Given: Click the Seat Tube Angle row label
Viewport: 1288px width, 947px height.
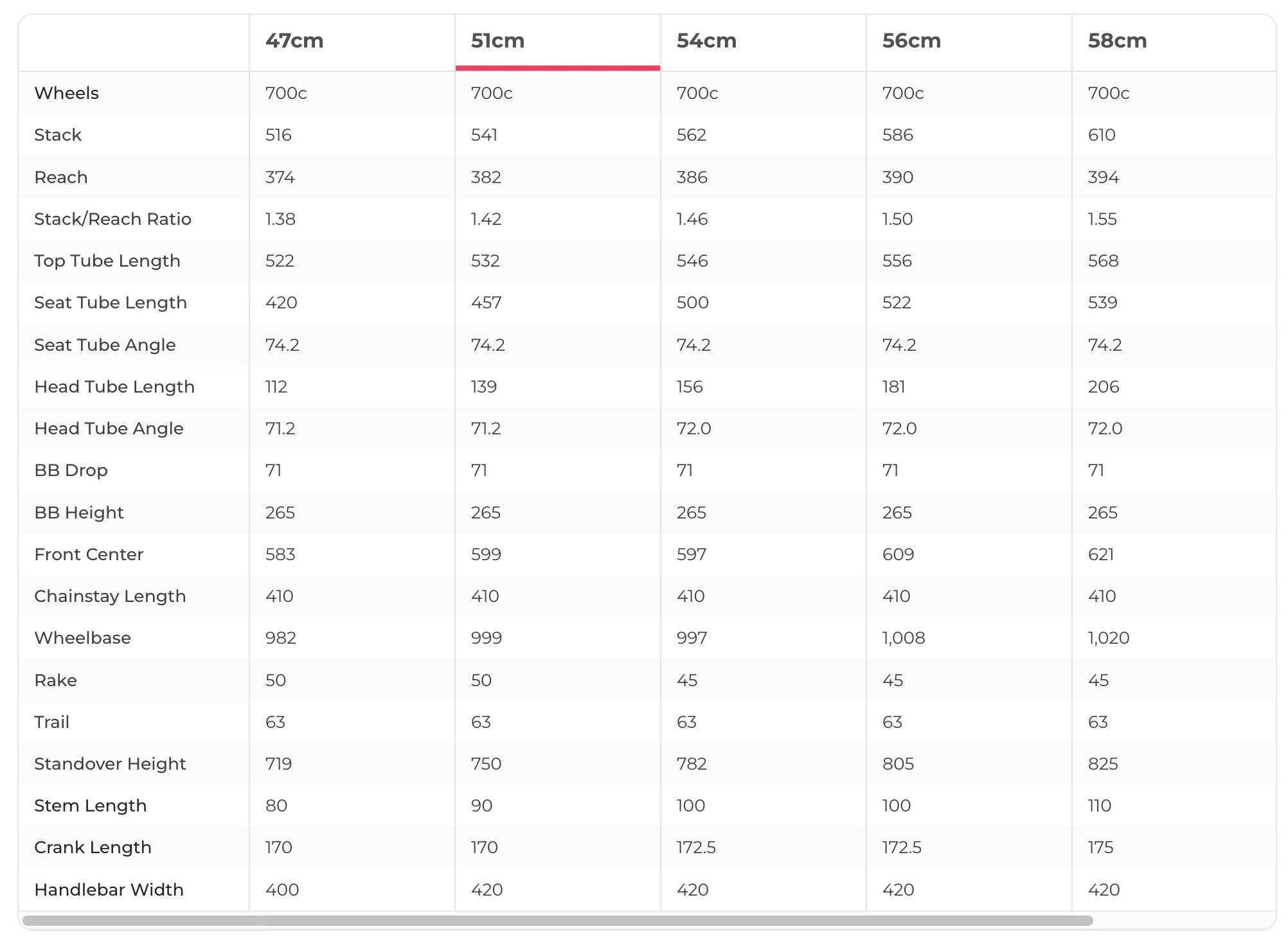Looking at the screenshot, I should [x=105, y=345].
